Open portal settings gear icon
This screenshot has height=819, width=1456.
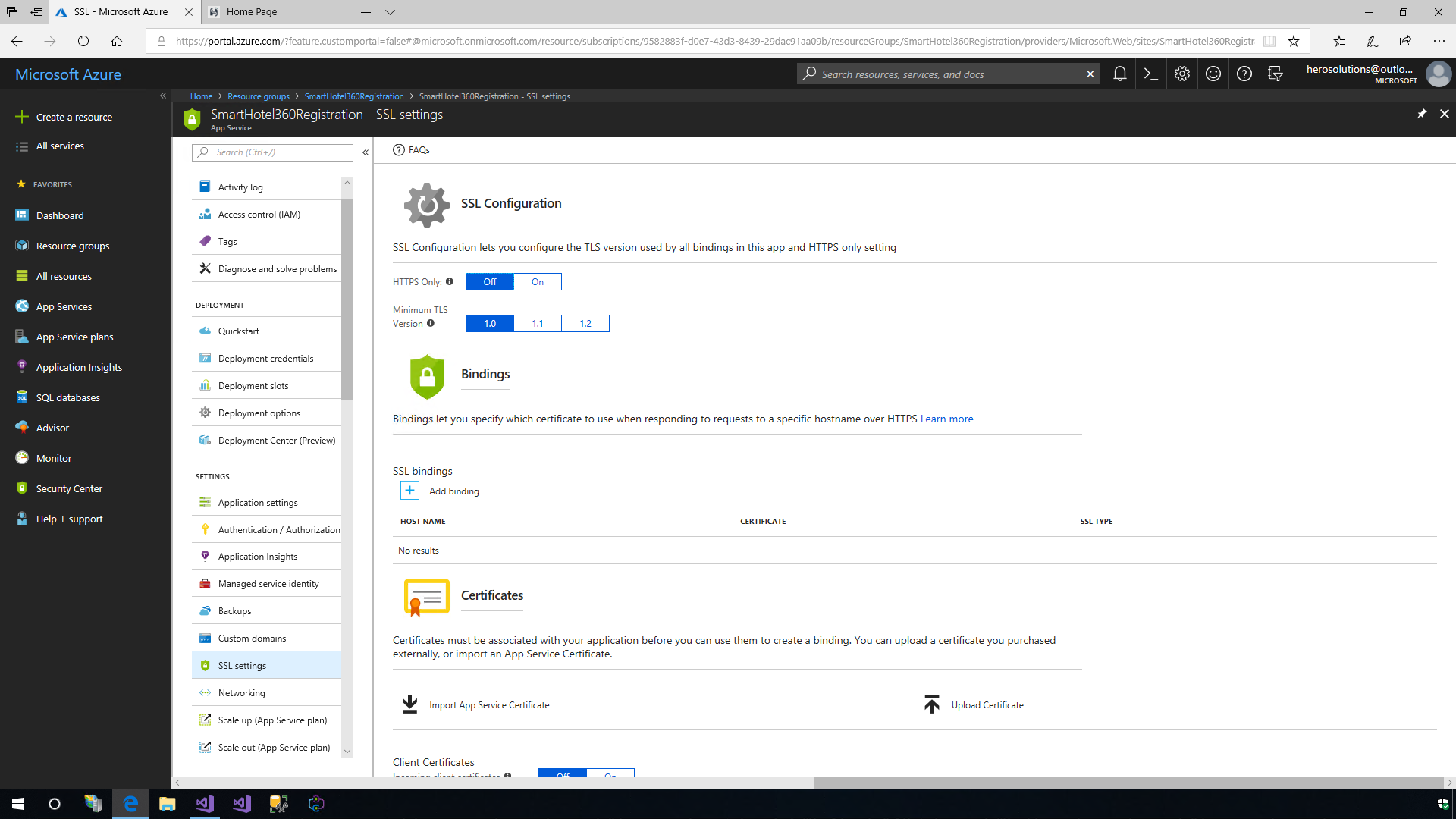coord(1181,74)
